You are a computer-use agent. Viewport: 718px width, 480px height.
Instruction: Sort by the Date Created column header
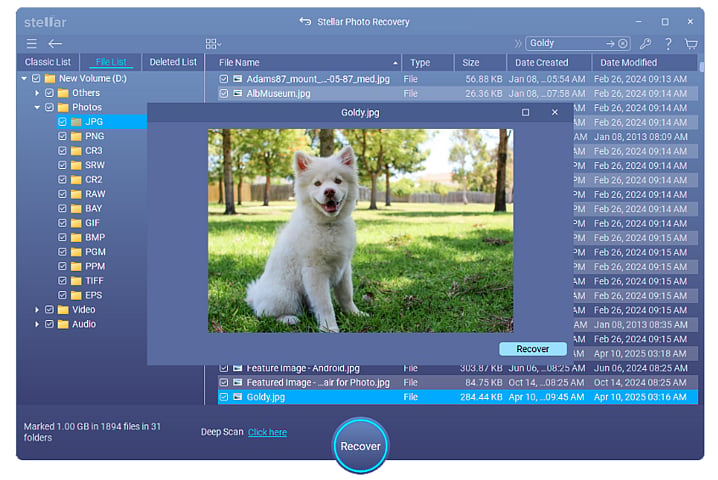(549, 62)
